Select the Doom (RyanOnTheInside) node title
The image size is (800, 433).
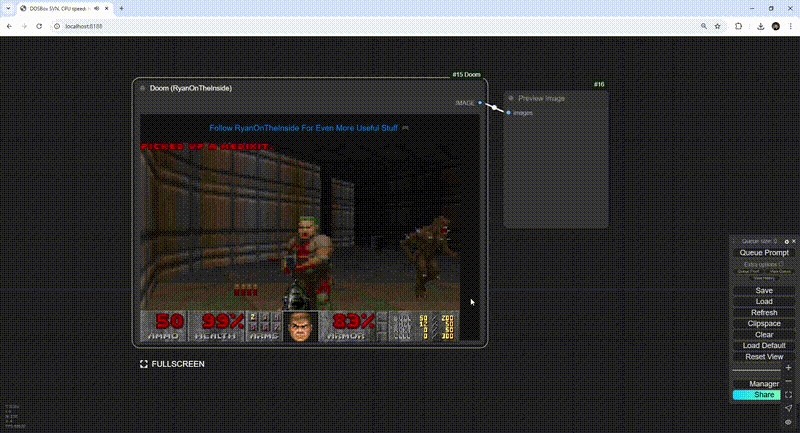click(x=191, y=88)
